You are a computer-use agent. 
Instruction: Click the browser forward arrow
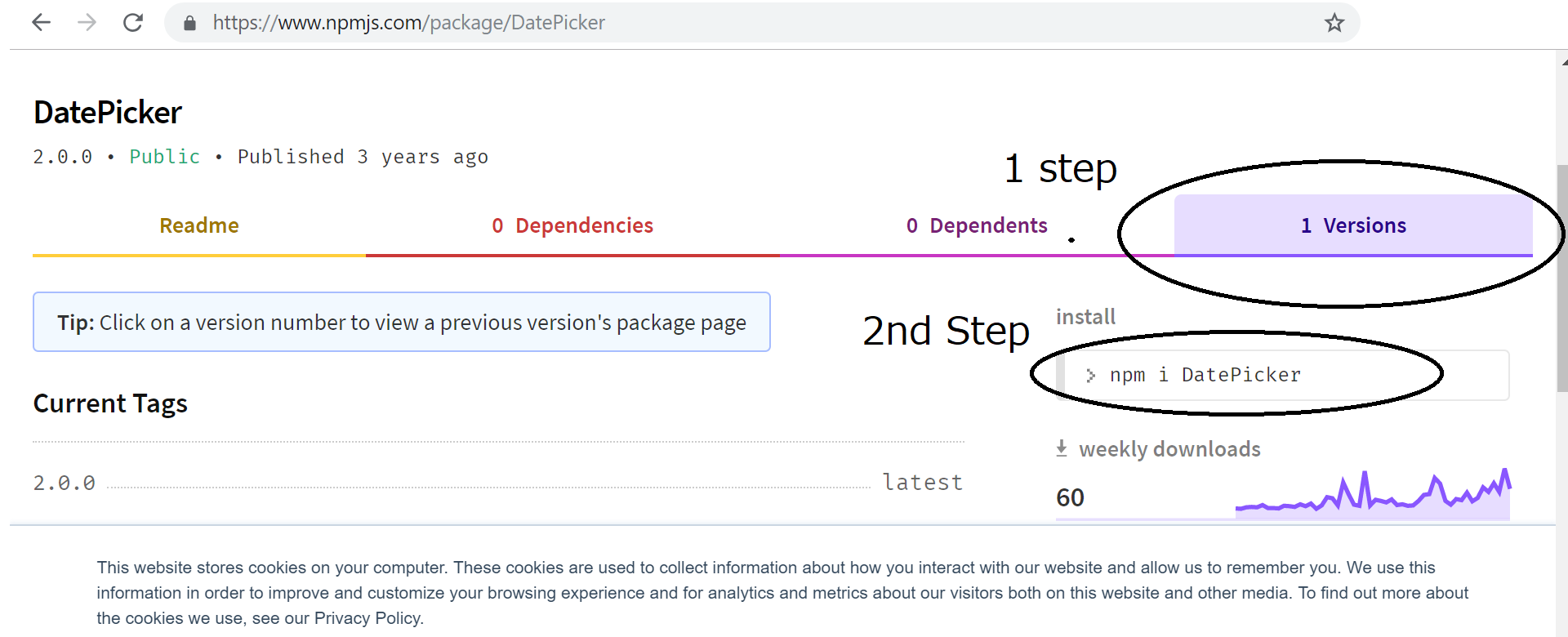pyautogui.click(x=87, y=23)
